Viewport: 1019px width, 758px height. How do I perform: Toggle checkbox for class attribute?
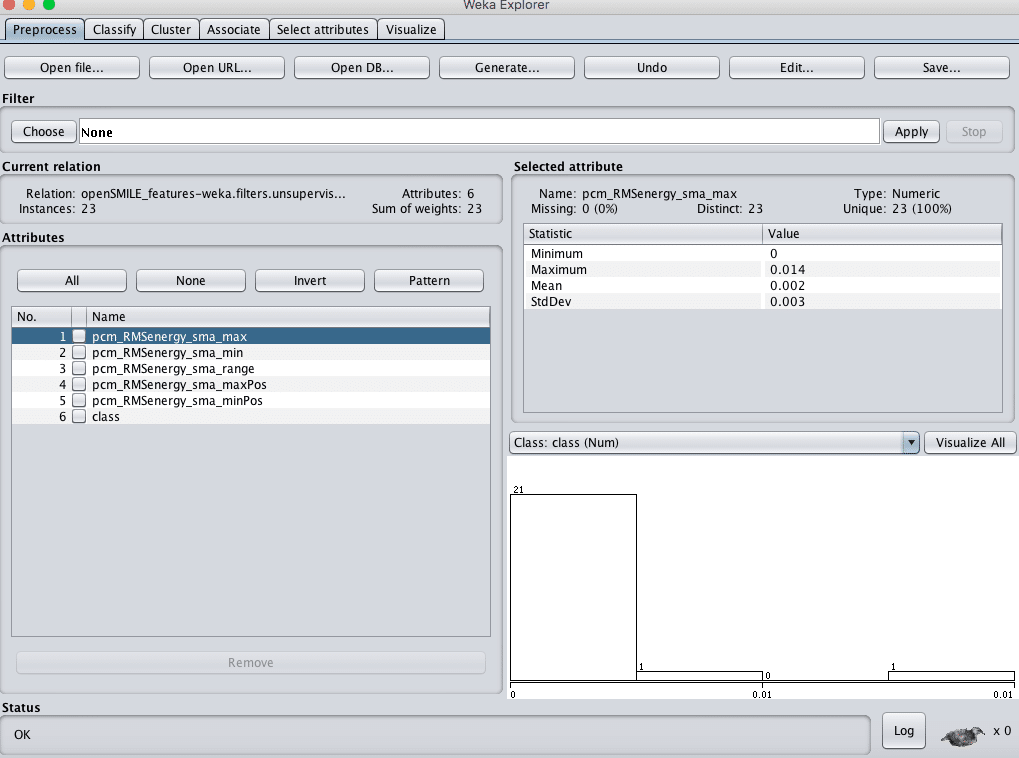click(x=79, y=417)
